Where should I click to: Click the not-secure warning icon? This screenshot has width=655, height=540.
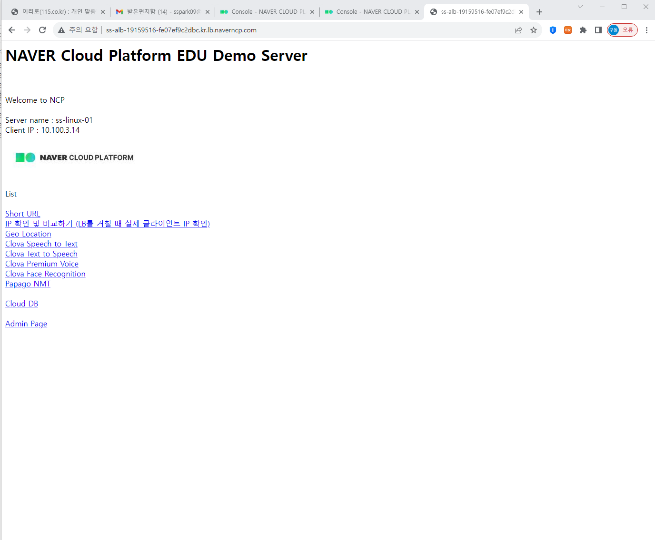61,30
